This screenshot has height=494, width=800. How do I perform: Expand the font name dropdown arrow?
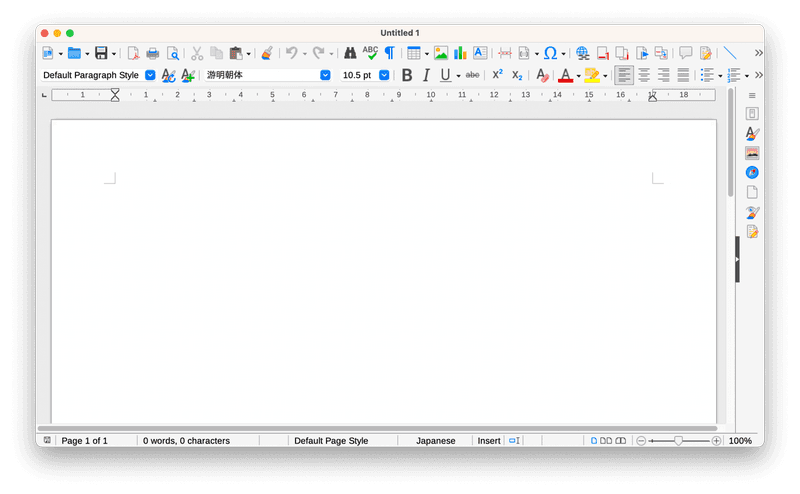325,75
